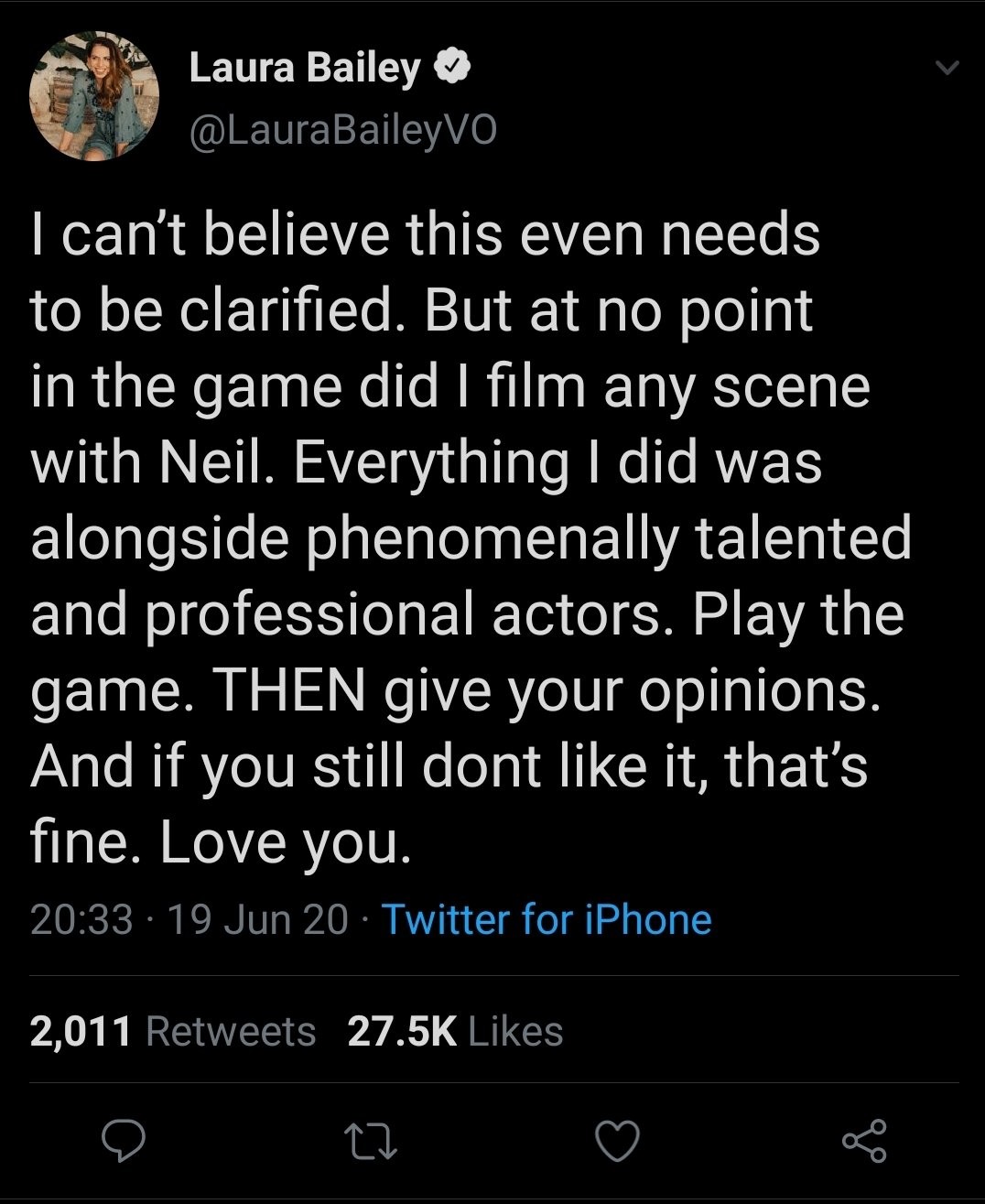Open the share options icon
The image size is (985, 1204).
[863, 1141]
